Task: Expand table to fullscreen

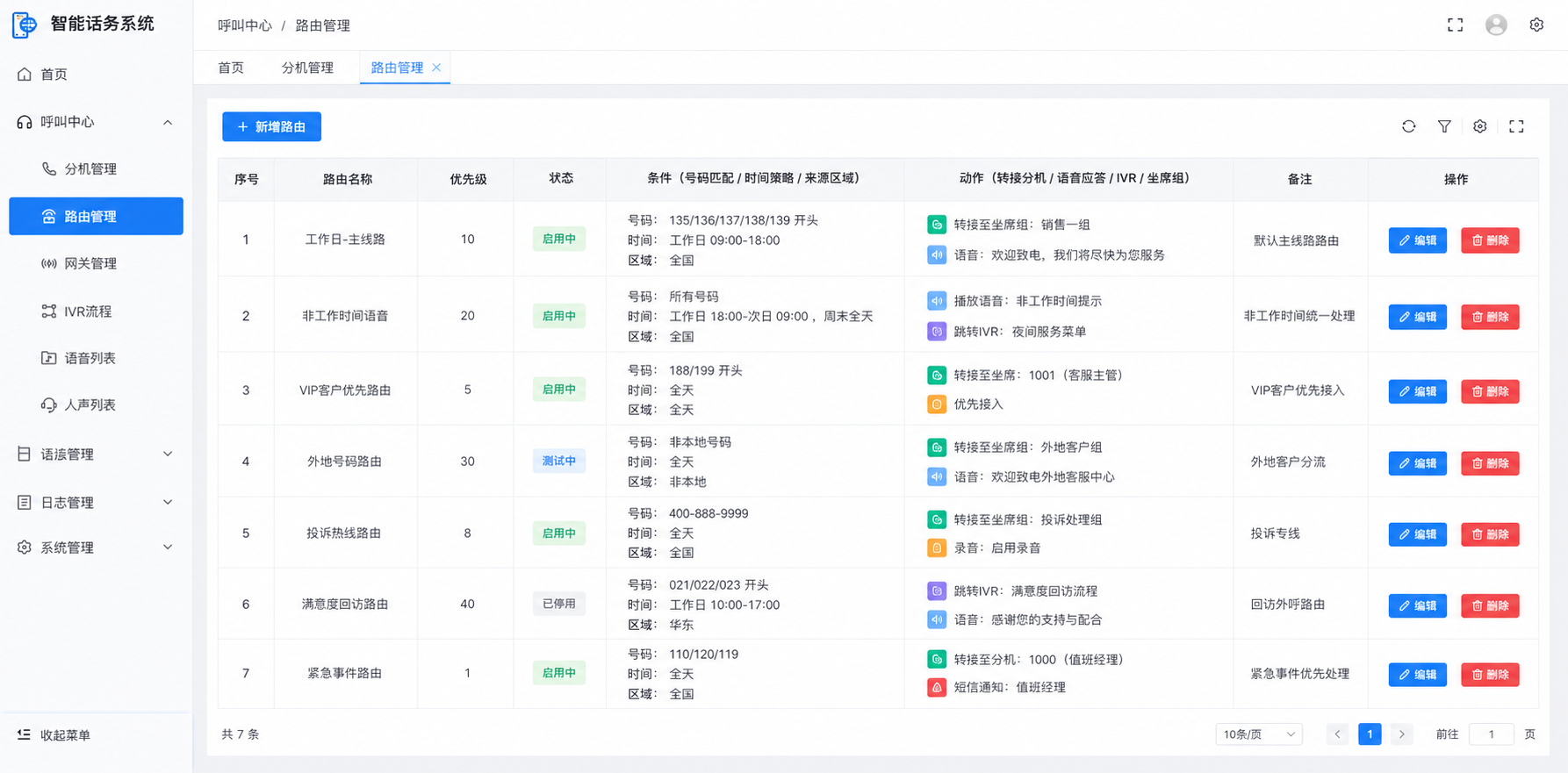Action: pyautogui.click(x=1516, y=126)
